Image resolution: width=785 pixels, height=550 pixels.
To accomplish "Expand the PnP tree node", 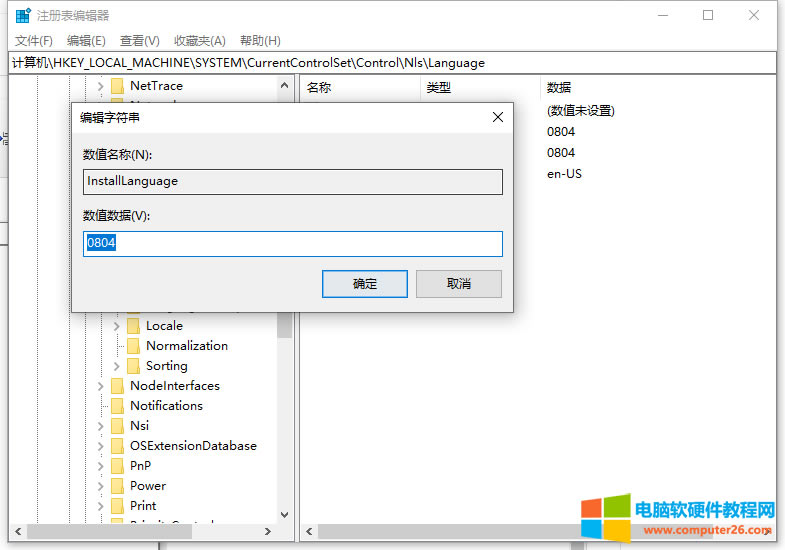I will (x=101, y=466).
